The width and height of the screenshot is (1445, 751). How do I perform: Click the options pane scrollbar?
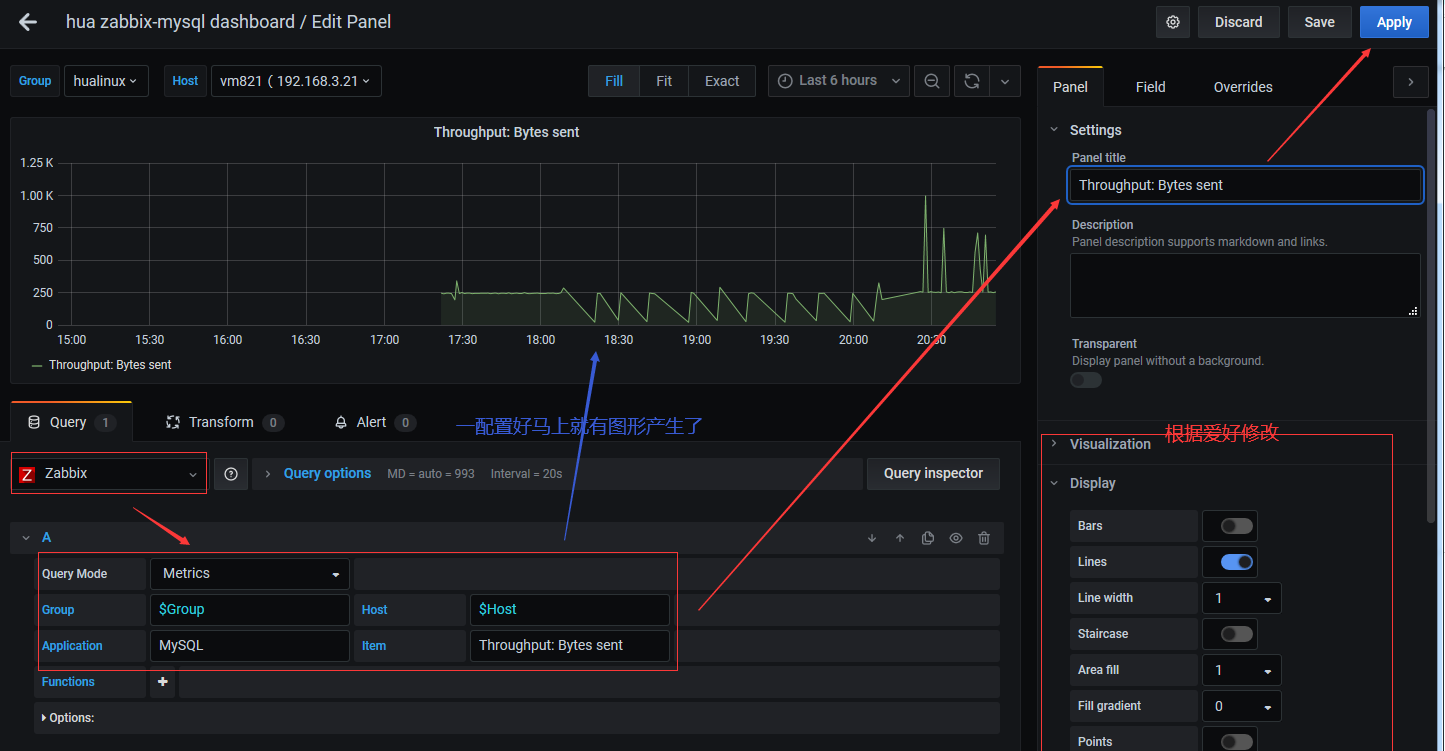point(1432,315)
